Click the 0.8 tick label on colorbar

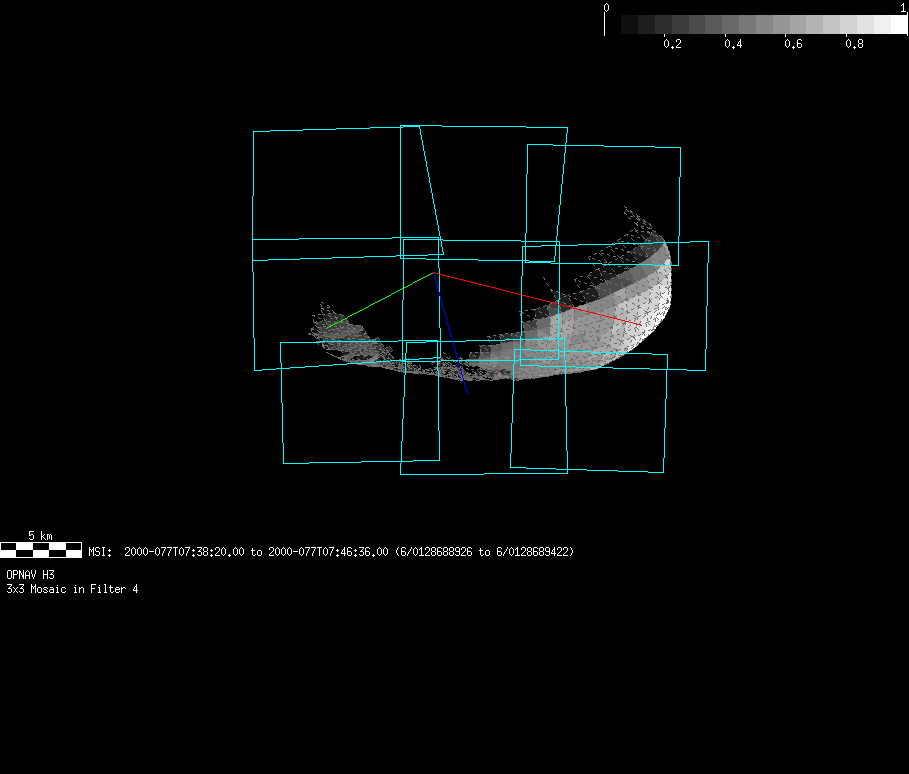854,44
